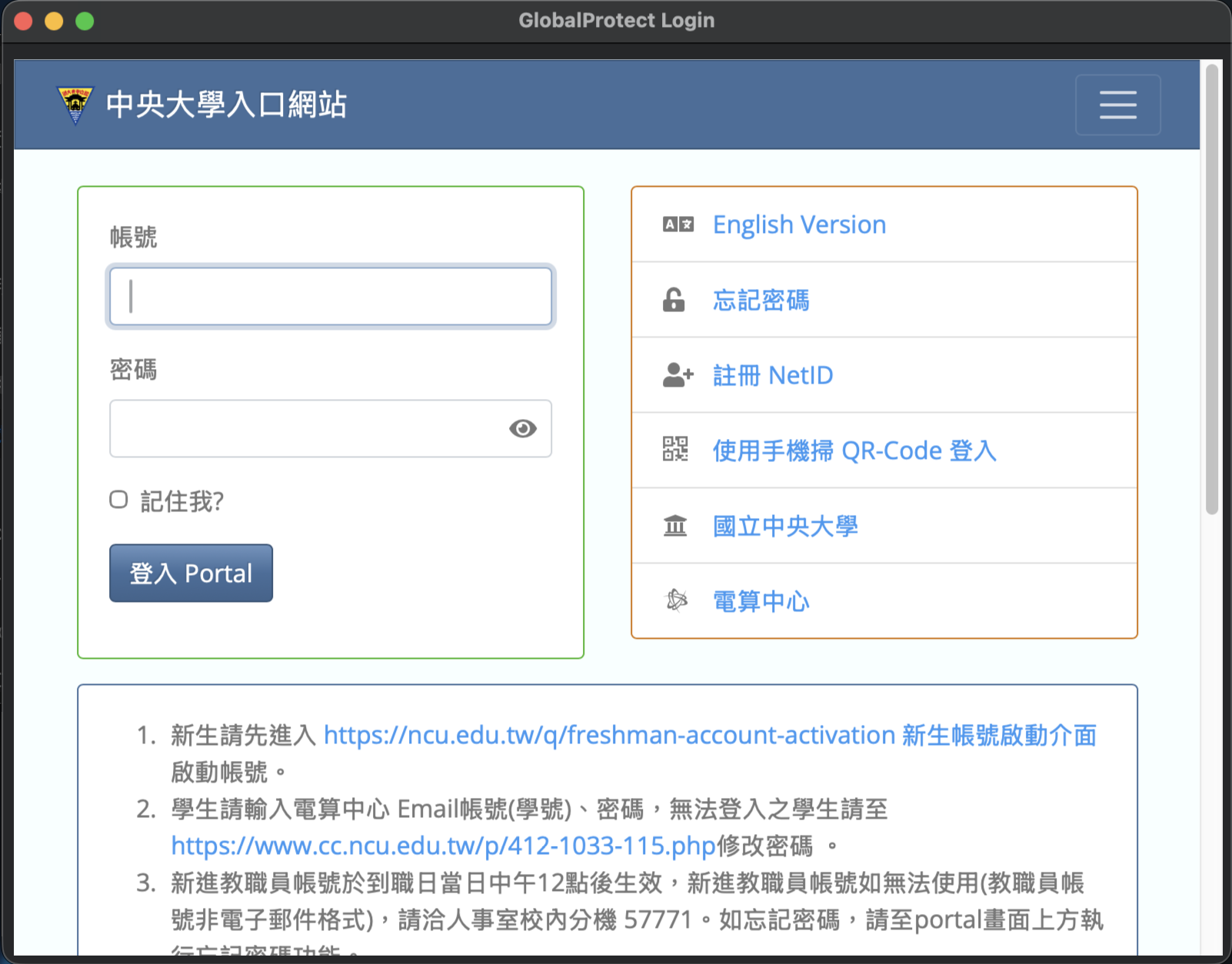Click the computer center atom icon

[676, 600]
